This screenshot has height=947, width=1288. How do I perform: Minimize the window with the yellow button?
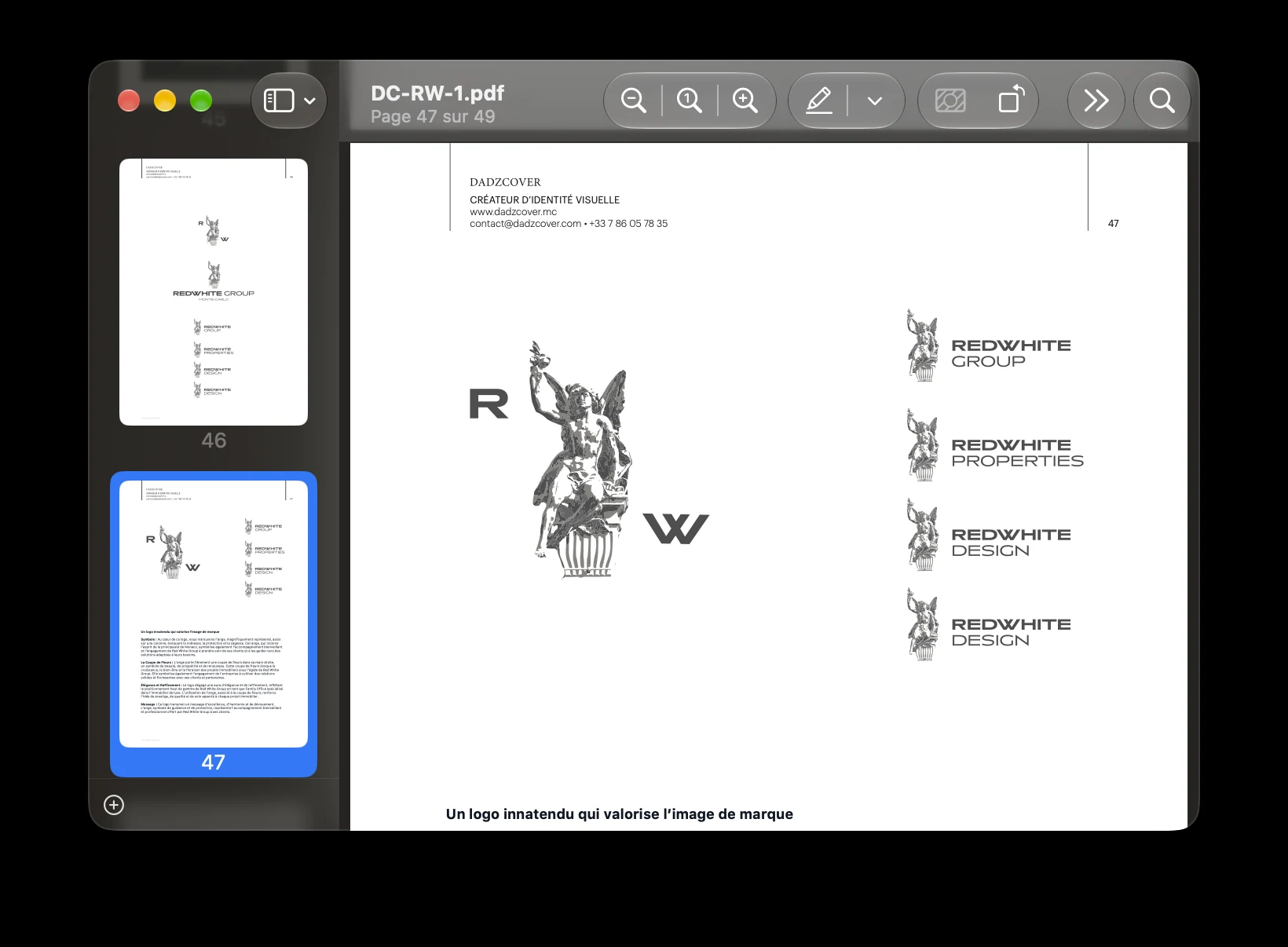pyautogui.click(x=165, y=101)
